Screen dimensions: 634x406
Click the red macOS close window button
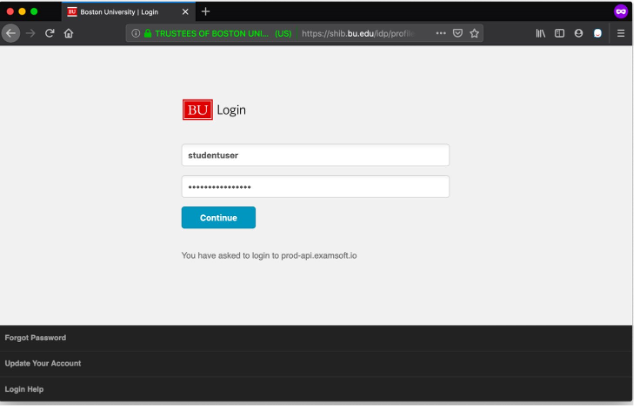pos(10,11)
